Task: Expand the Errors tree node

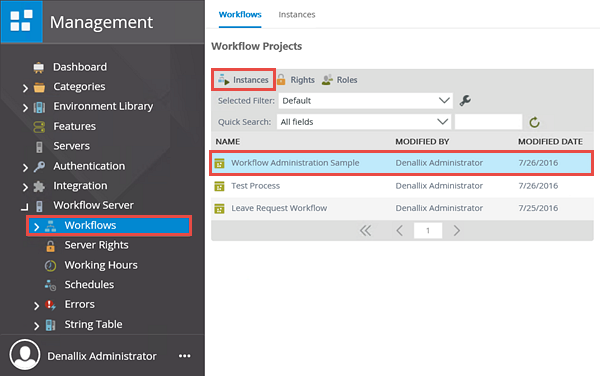Action: (36, 306)
